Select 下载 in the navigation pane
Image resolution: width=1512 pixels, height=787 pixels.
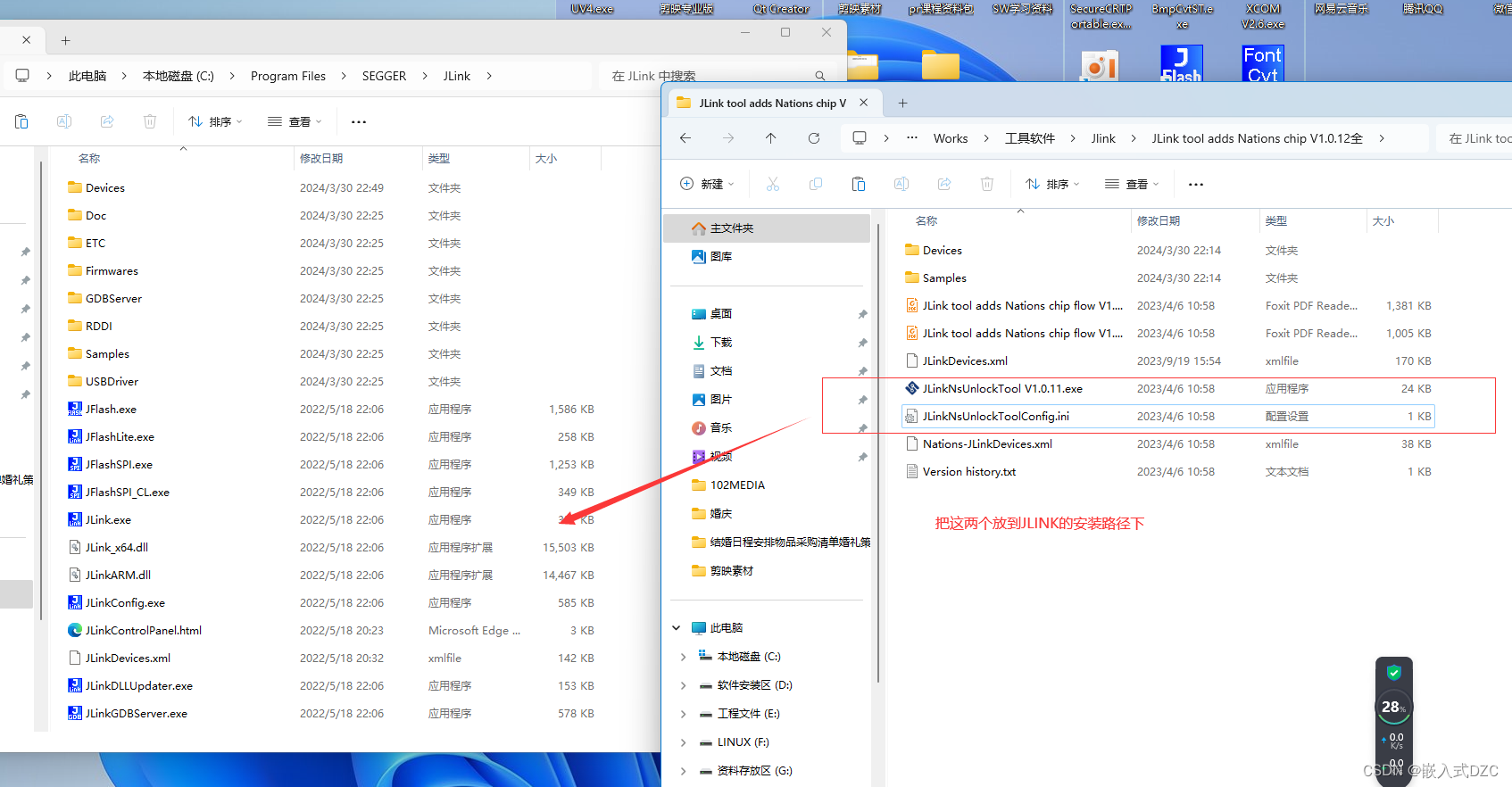pos(767,342)
